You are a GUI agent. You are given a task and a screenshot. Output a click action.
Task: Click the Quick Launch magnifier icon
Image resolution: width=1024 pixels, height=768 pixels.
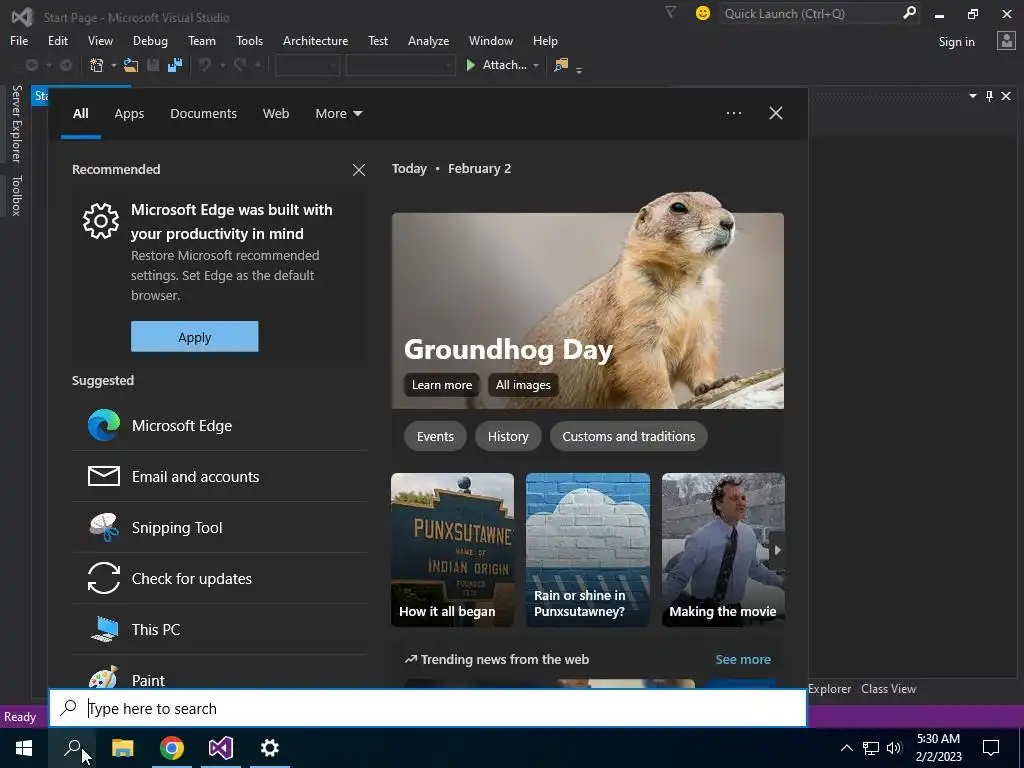click(x=909, y=13)
